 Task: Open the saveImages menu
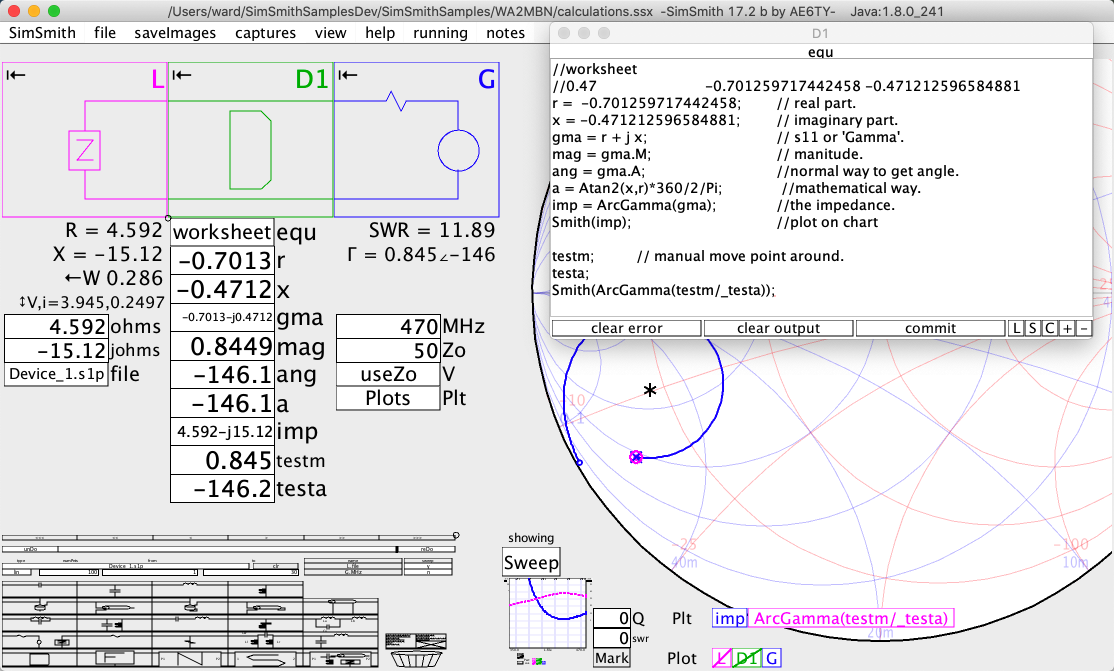tap(175, 33)
